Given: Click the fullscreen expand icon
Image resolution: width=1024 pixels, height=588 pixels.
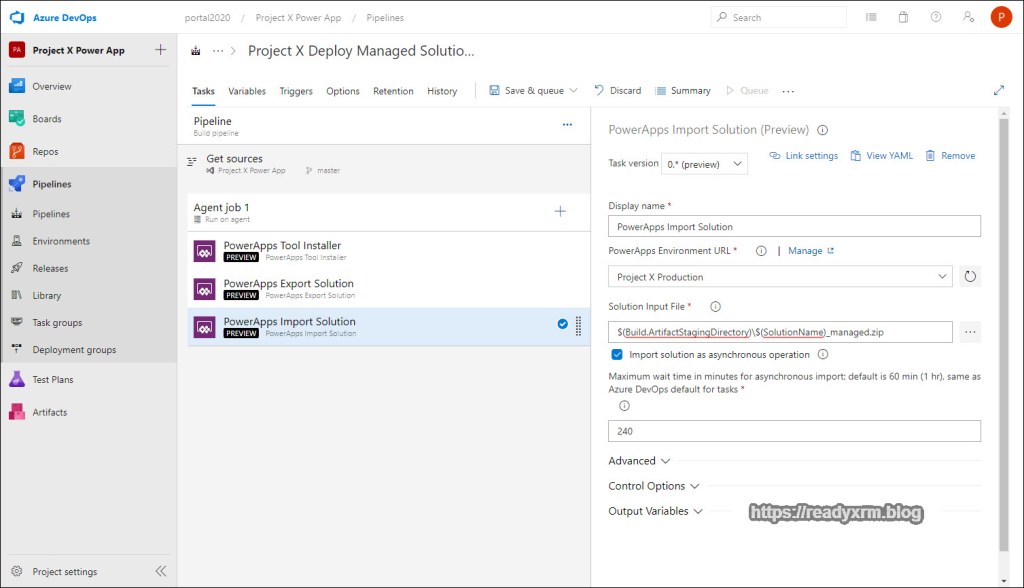Looking at the screenshot, I should pos(998,90).
